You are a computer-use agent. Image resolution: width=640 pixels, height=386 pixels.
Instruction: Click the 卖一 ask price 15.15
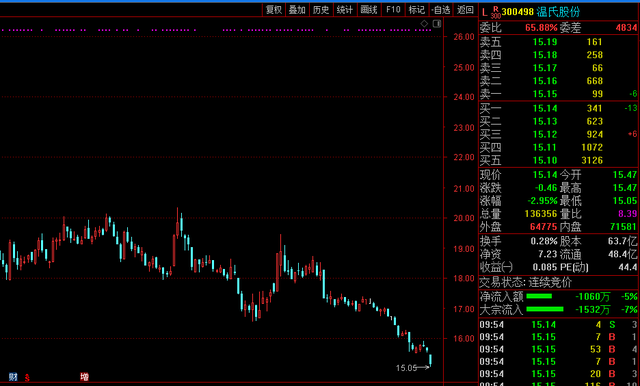[545, 94]
